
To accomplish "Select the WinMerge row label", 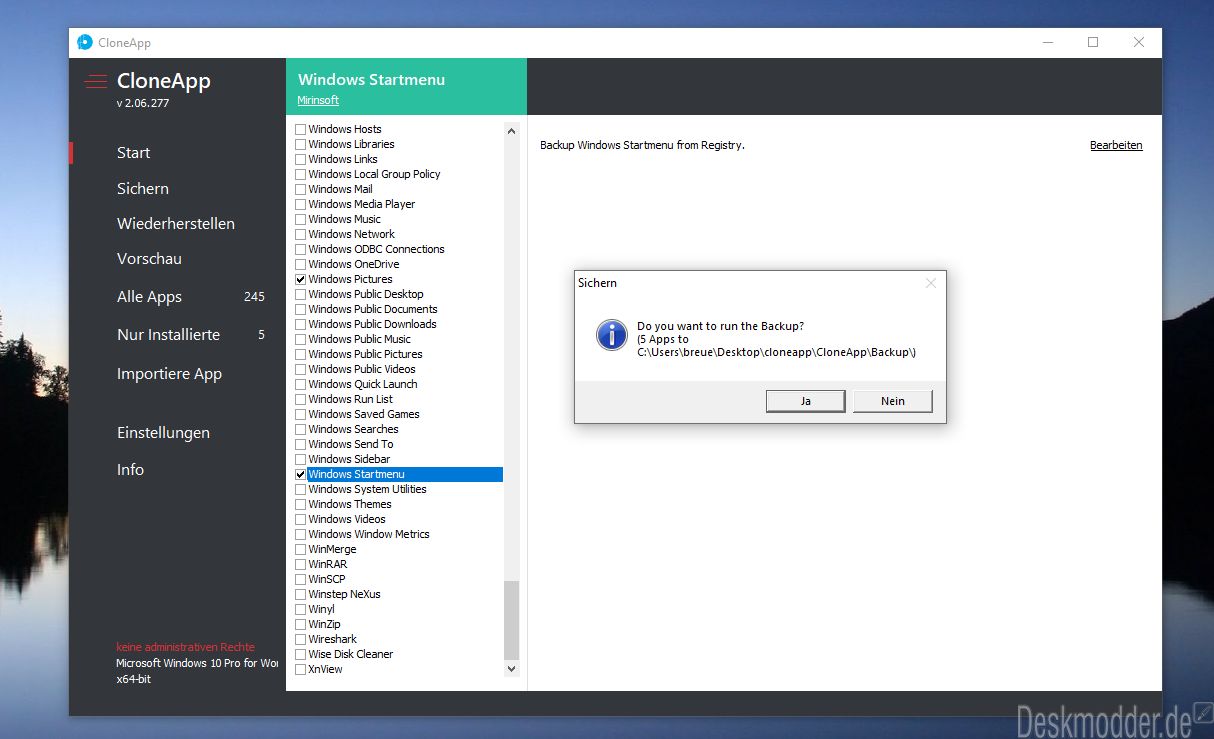I will pyautogui.click(x=332, y=549).
